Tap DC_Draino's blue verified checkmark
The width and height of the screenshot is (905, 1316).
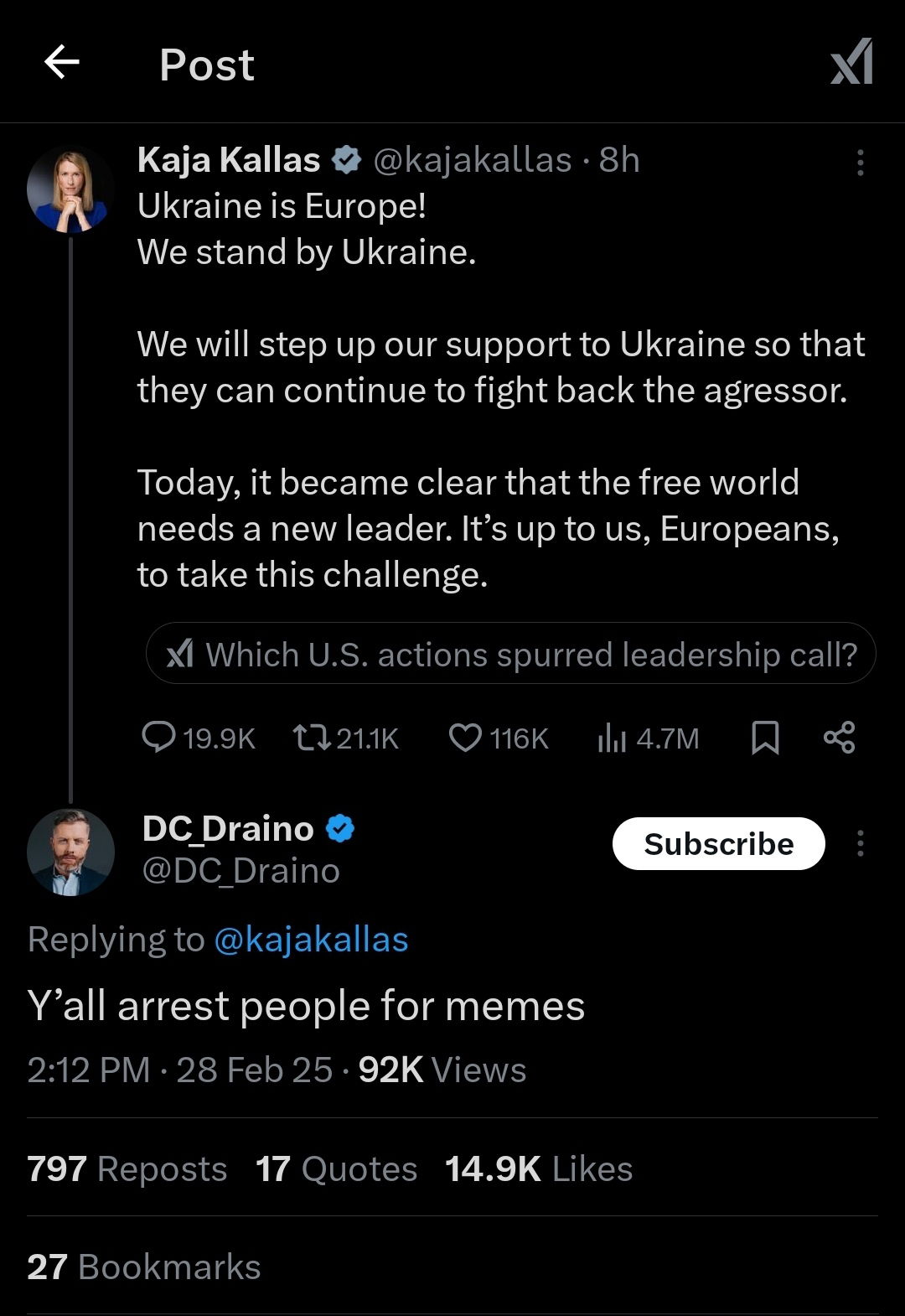[340, 829]
